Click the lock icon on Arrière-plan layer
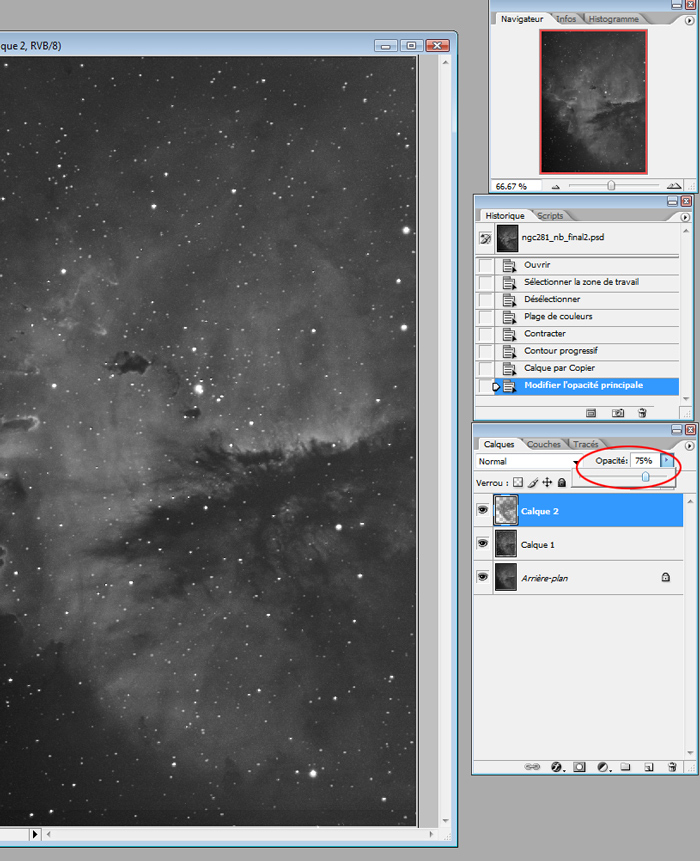This screenshot has width=700, height=861. (665, 577)
